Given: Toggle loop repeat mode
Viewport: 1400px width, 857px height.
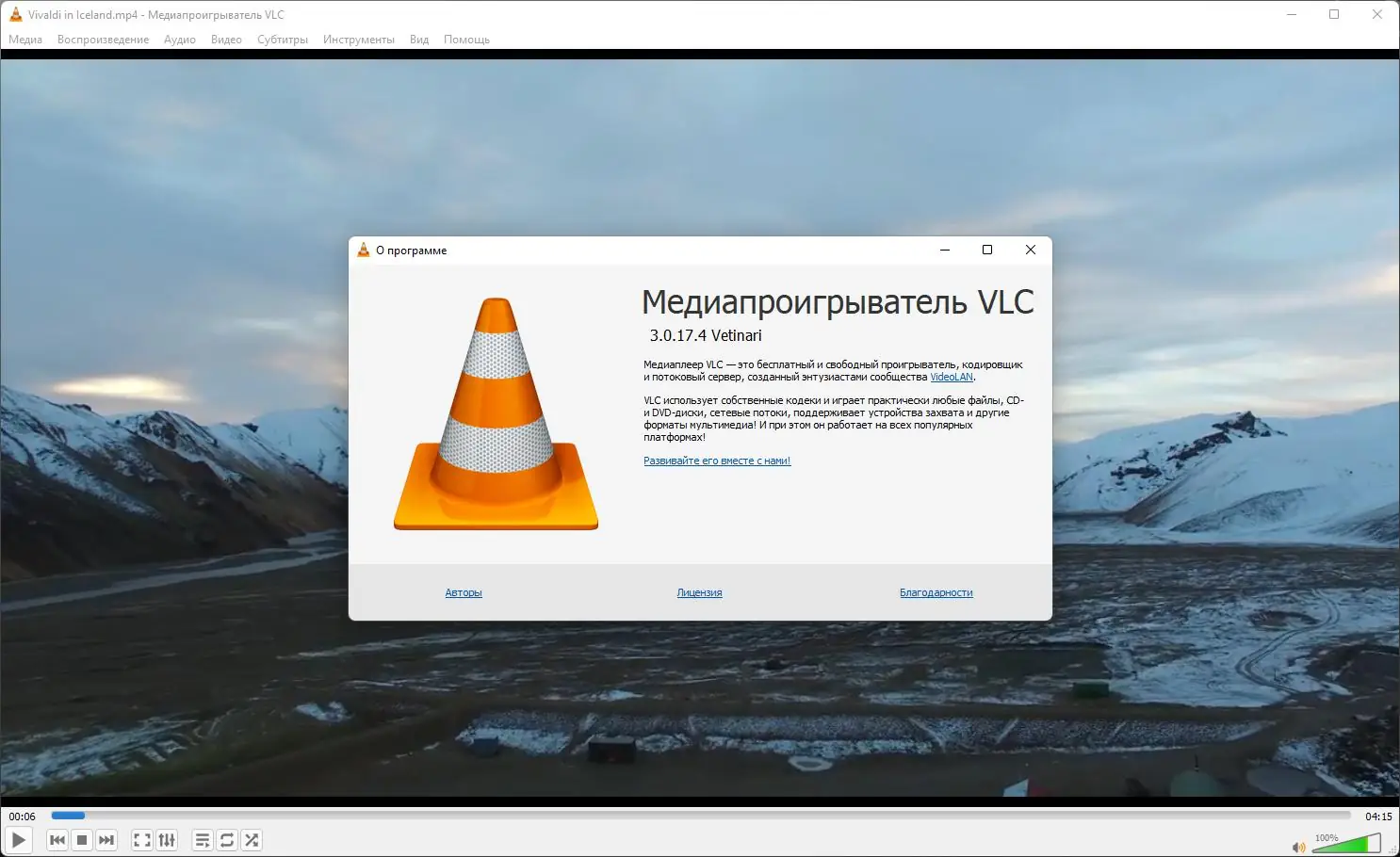Looking at the screenshot, I should pyautogui.click(x=227, y=840).
